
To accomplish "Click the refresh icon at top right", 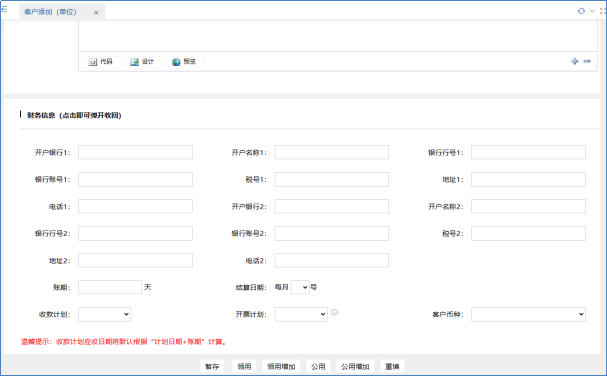I will point(581,11).
